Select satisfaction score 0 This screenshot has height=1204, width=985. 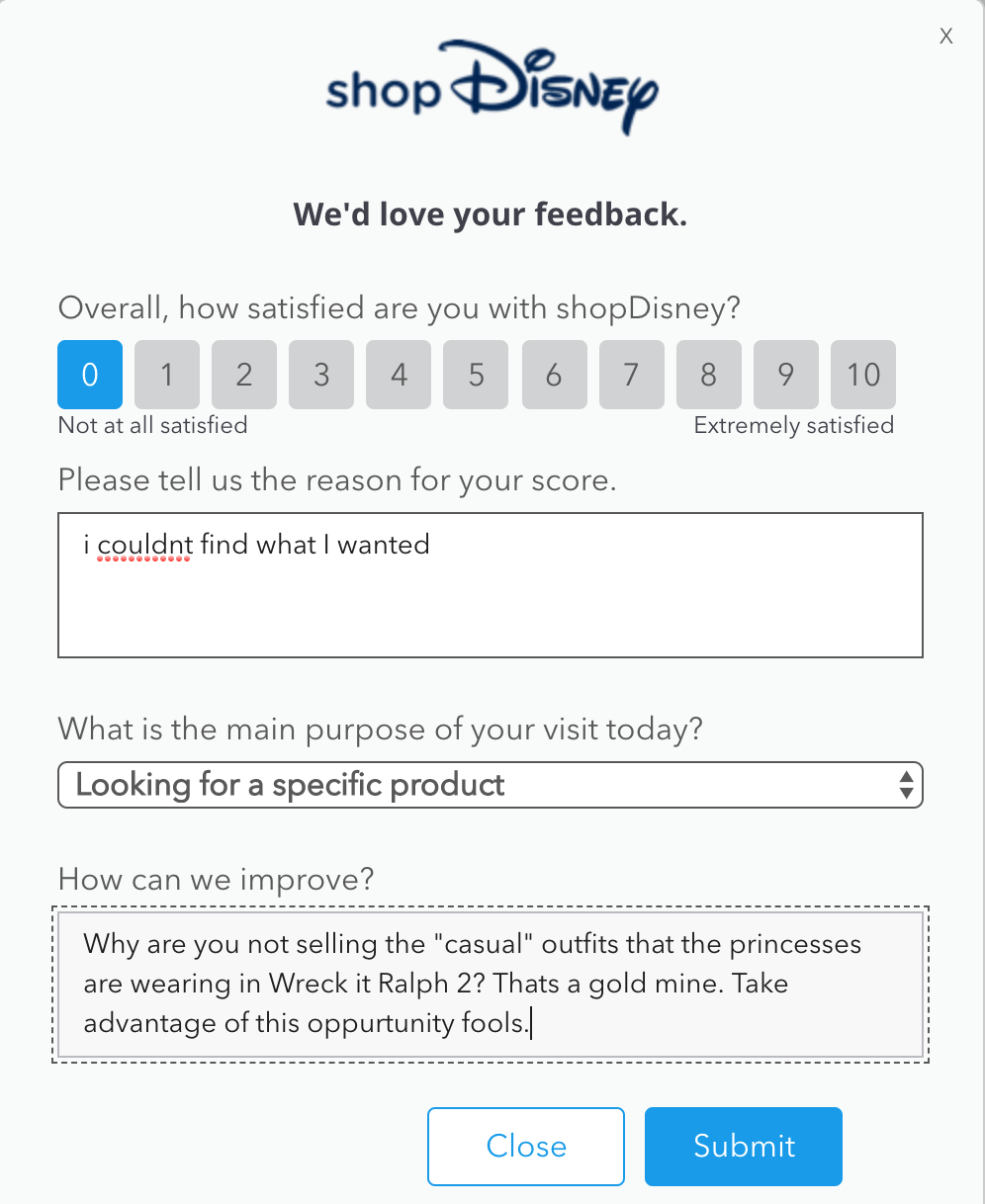point(90,375)
